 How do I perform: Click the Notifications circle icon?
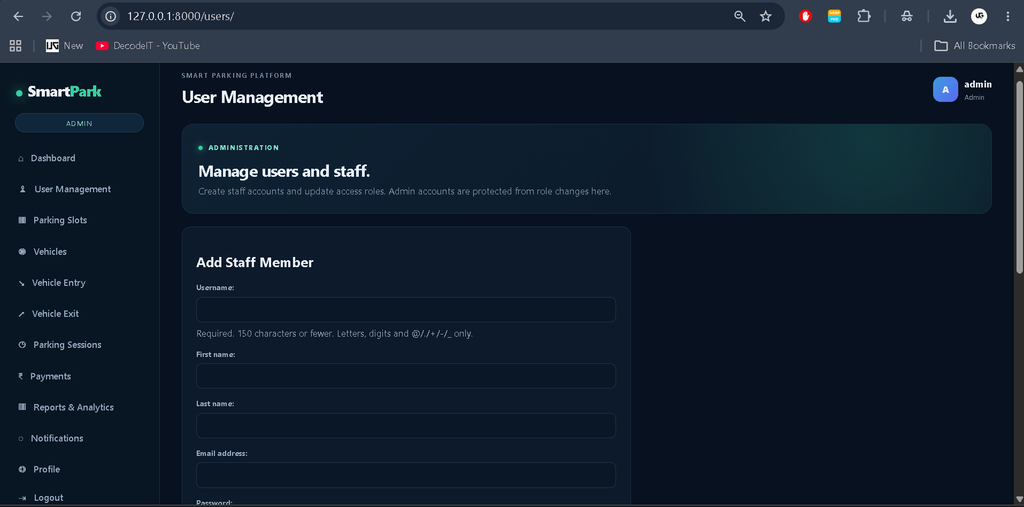pos(21,438)
